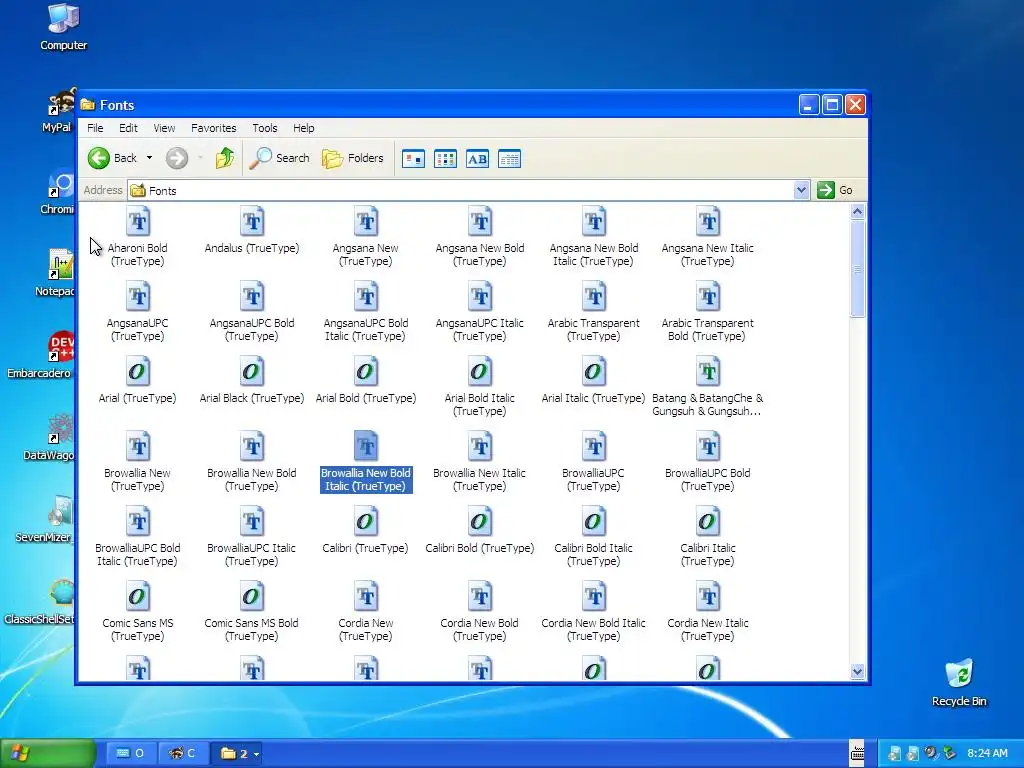Click the "Calibri Italic (TrueType)" label

click(x=708, y=554)
